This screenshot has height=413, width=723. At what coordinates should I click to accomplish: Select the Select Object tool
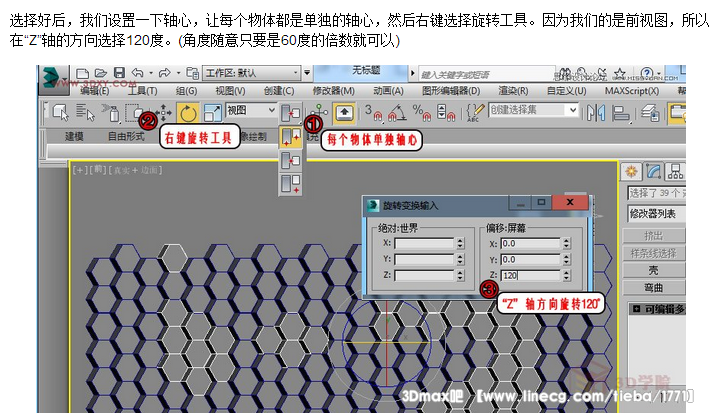60,112
